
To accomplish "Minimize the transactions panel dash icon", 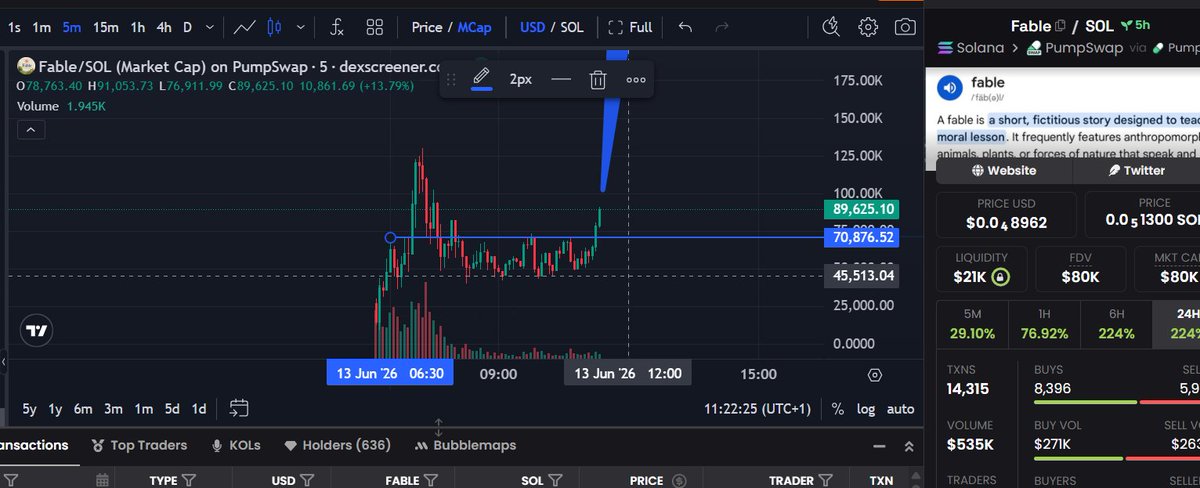I will pyautogui.click(x=879, y=446).
